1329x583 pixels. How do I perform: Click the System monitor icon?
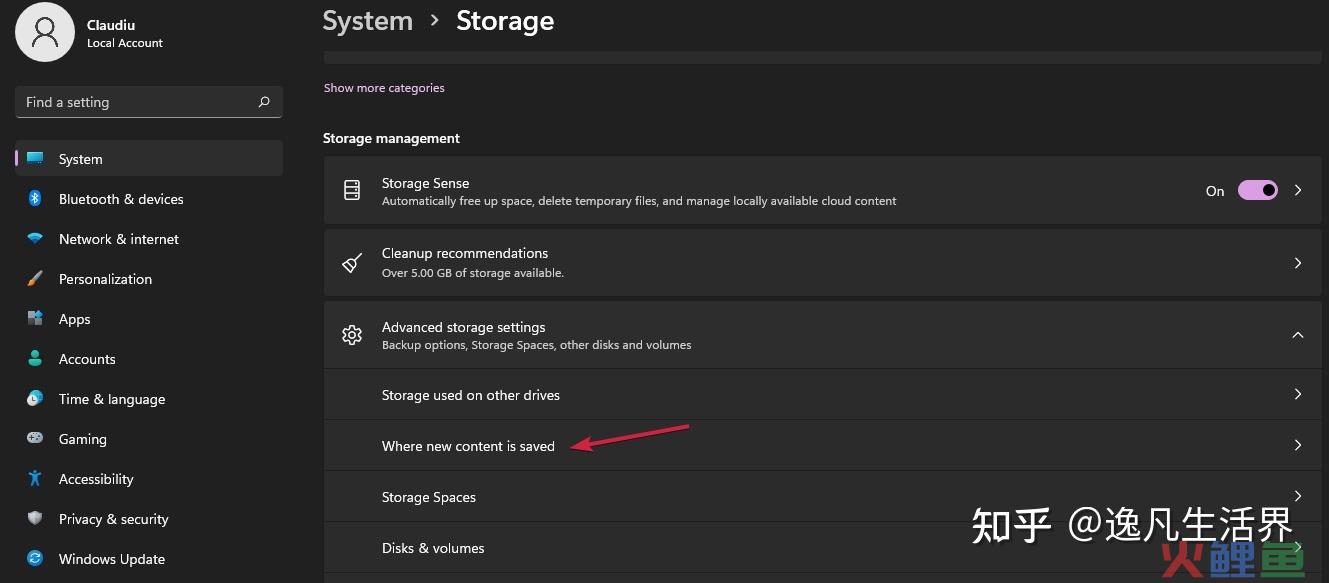click(x=35, y=159)
